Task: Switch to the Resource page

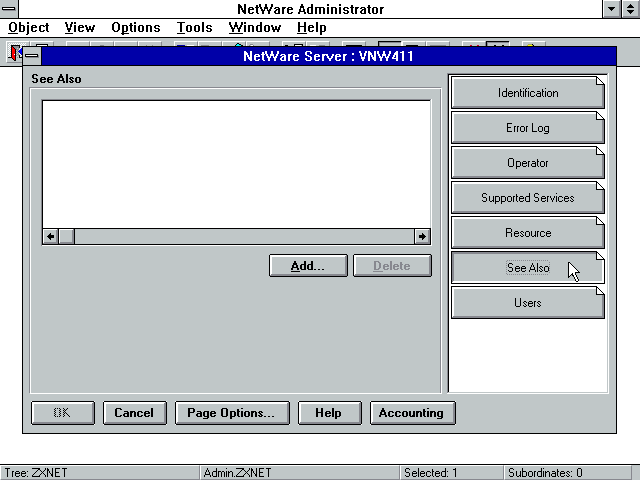Action: point(527,233)
